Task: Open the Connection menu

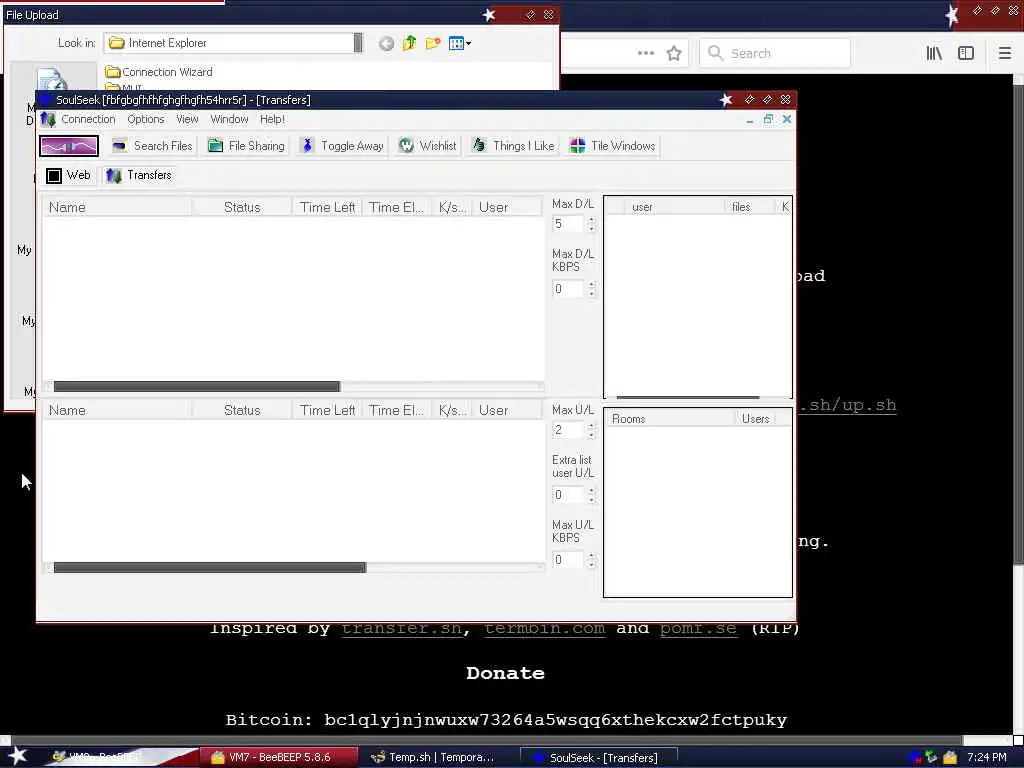Action: tap(88, 120)
